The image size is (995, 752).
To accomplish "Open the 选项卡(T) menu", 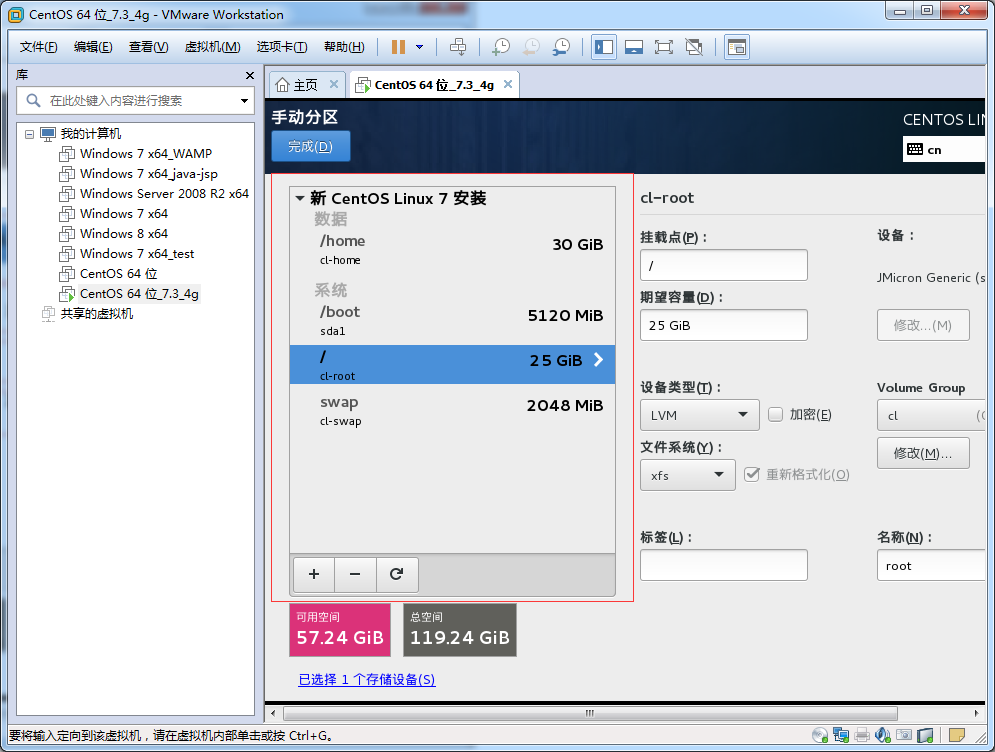I will (x=282, y=47).
